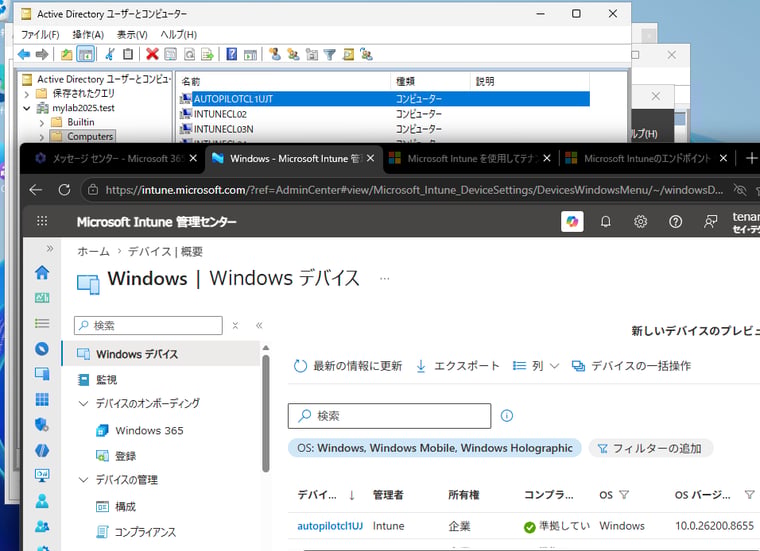Screen dimensions: 760x551
Task: Open the 列 columns dropdown
Action: click(x=536, y=366)
